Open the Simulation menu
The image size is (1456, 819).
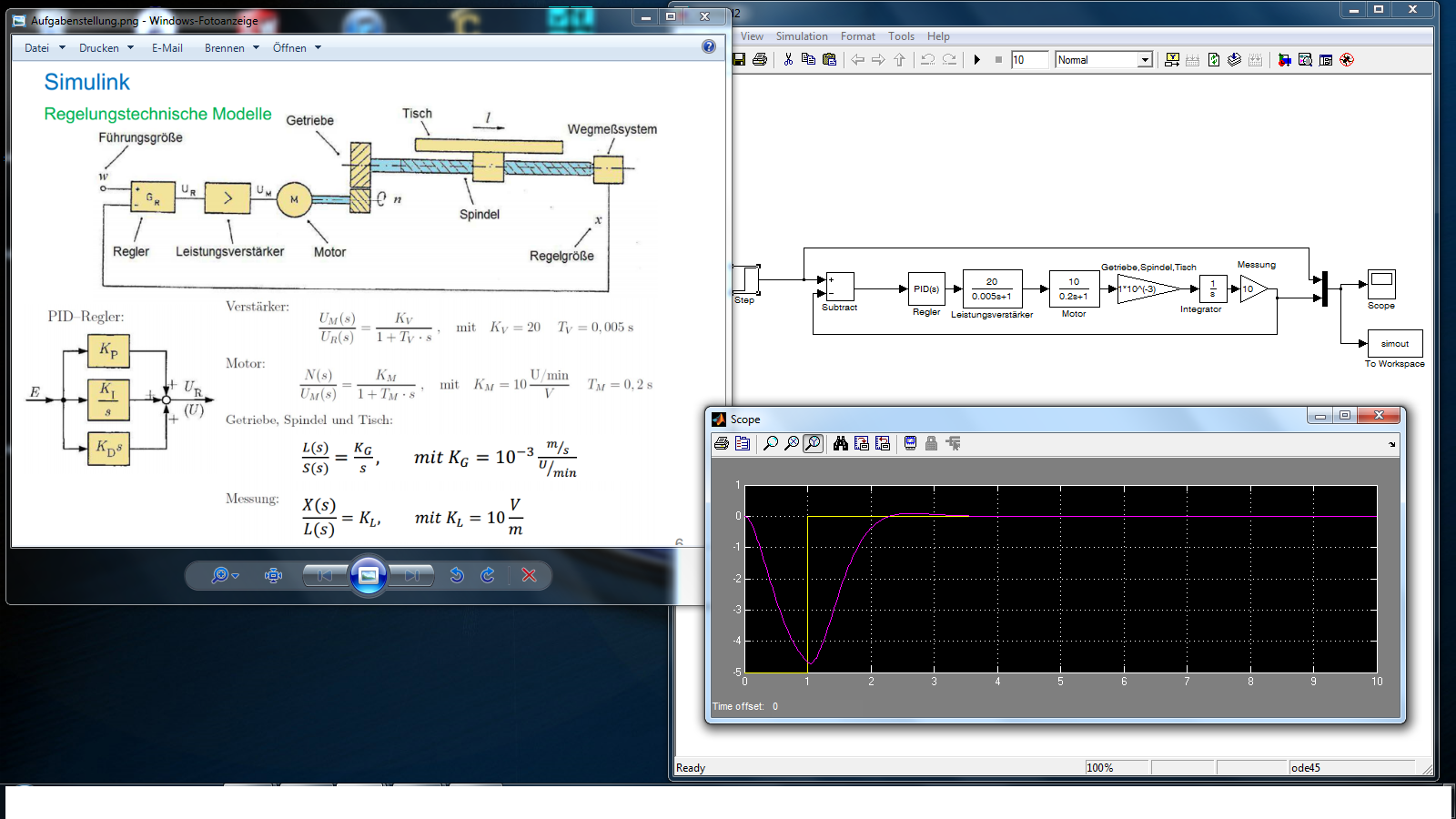tap(801, 36)
